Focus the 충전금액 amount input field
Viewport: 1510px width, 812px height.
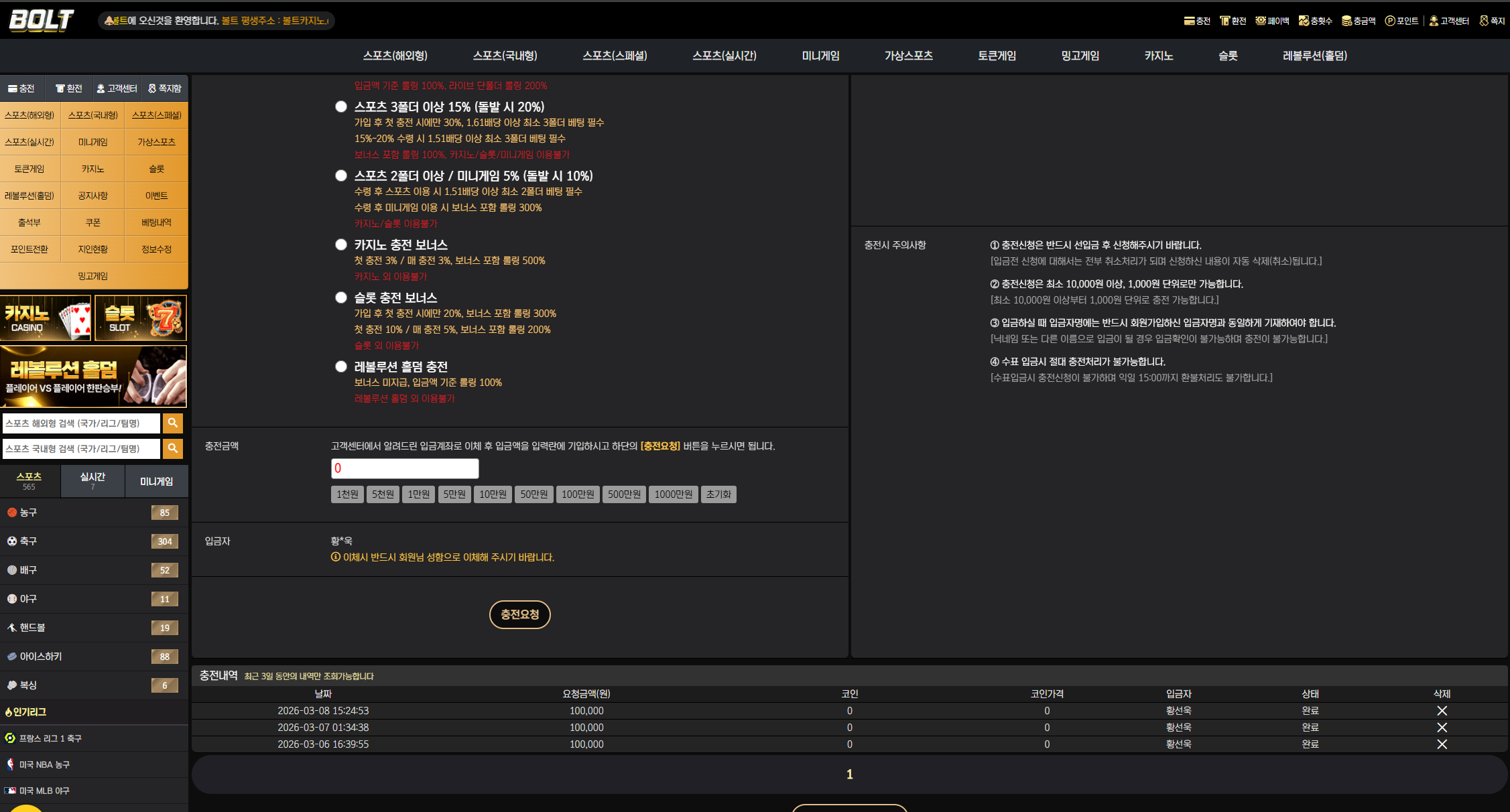[405, 468]
